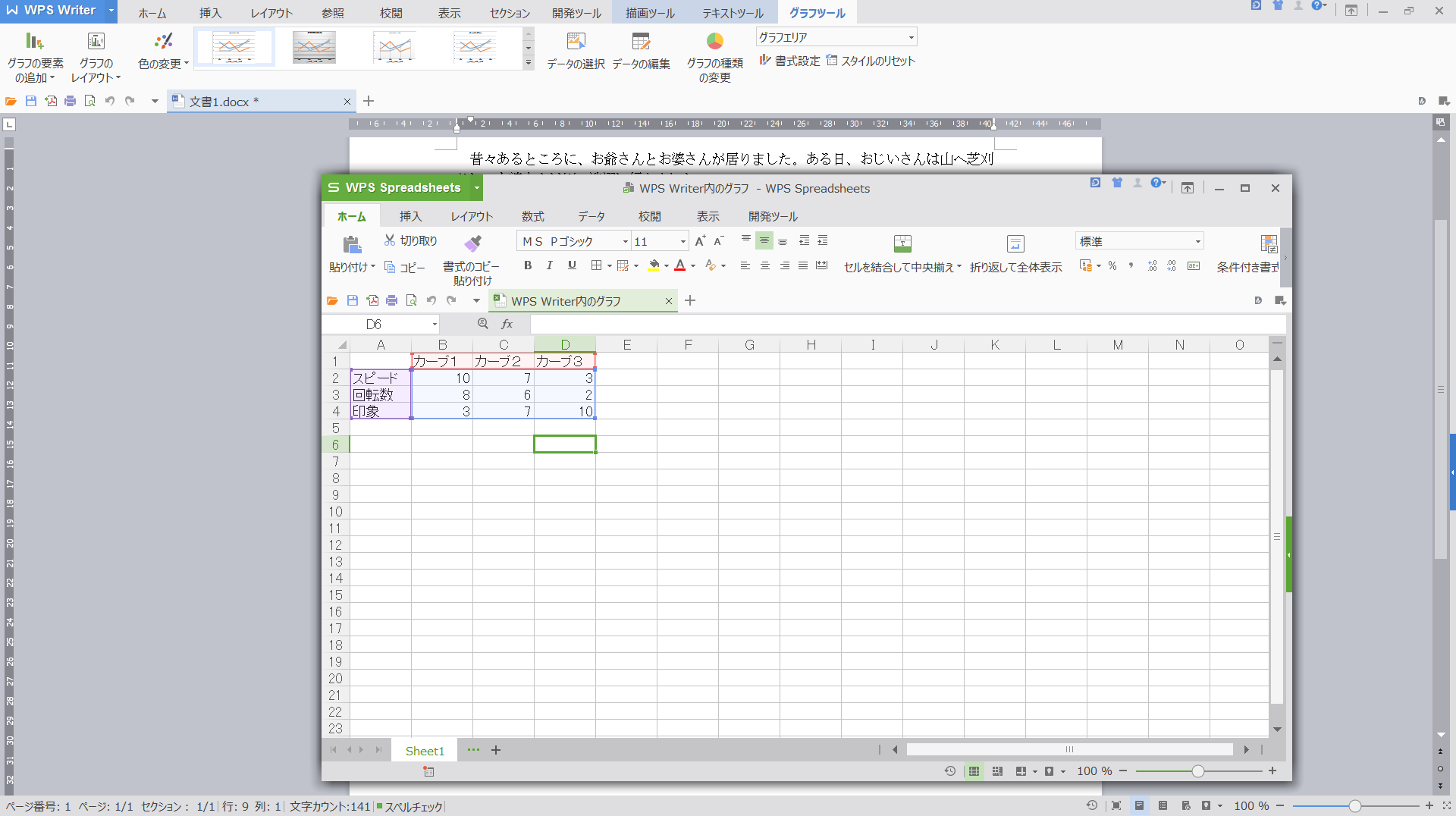1456x816 pixels.
Task: Click Undo in Spreadsheets quick toolbar
Action: (x=431, y=300)
